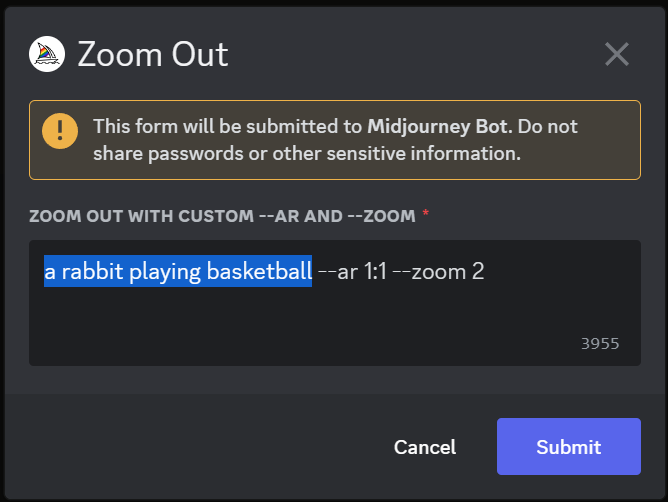Click the yellow exclamation warning icon

[x=60, y=131]
